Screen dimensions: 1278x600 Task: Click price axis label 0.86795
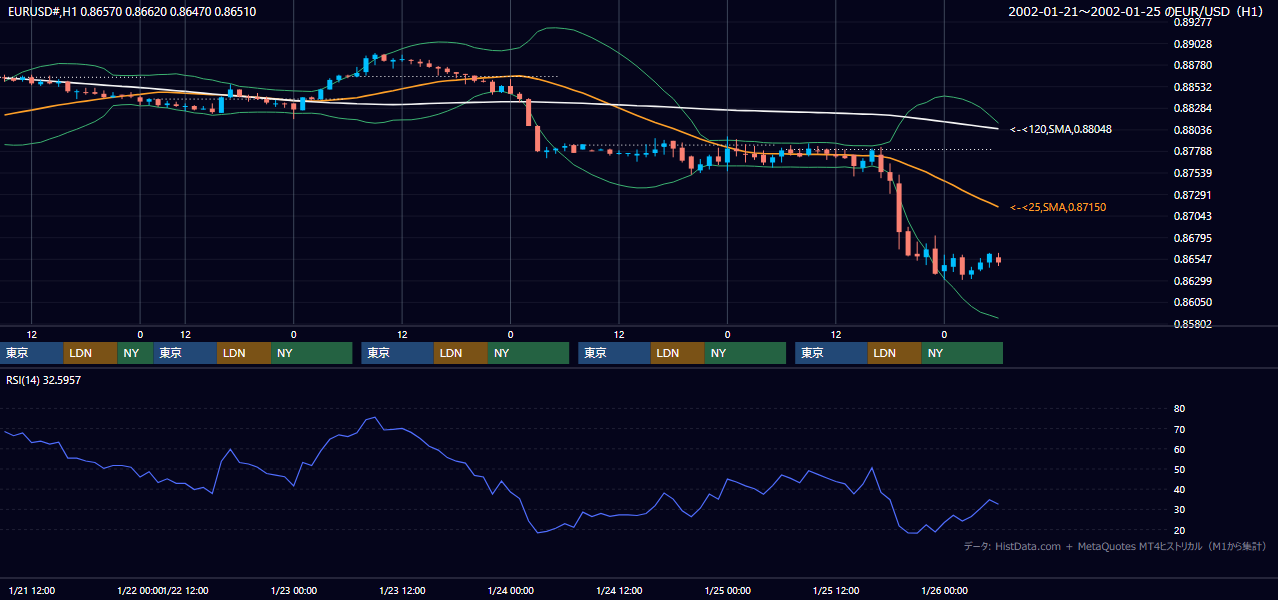click(1192, 239)
